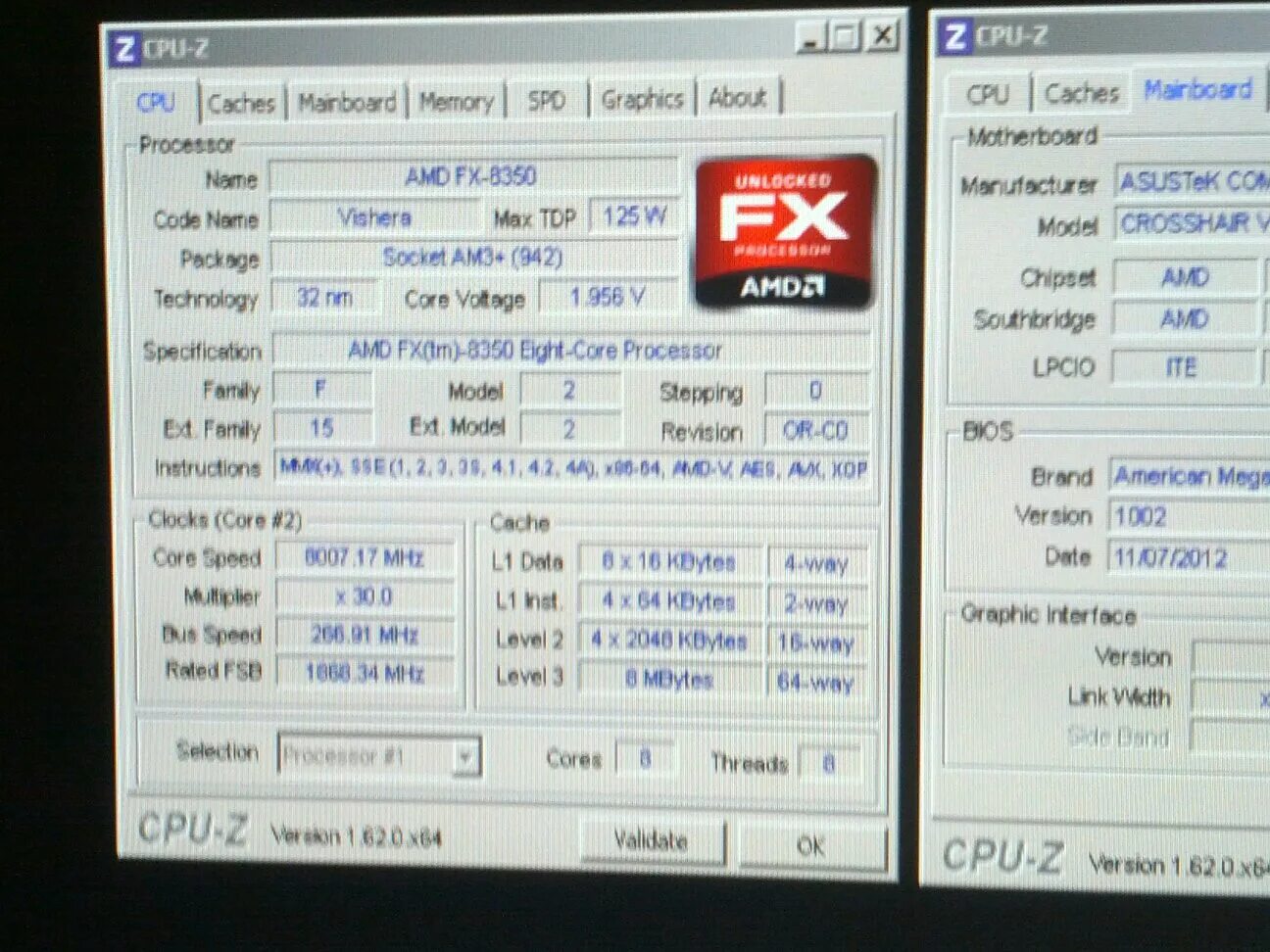Click the Chipset value AMD
Image resolution: width=1270 pixels, height=952 pixels.
pos(1185,277)
